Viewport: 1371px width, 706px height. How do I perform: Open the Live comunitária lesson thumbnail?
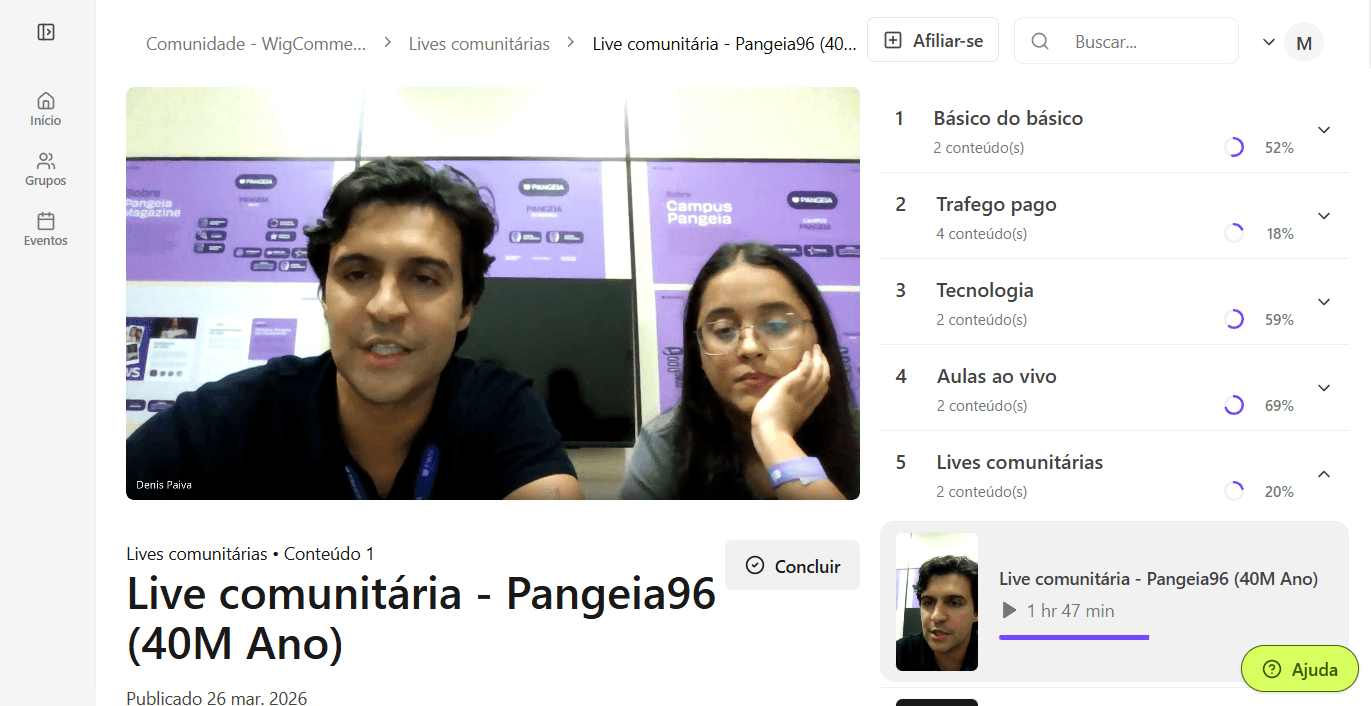coord(937,601)
